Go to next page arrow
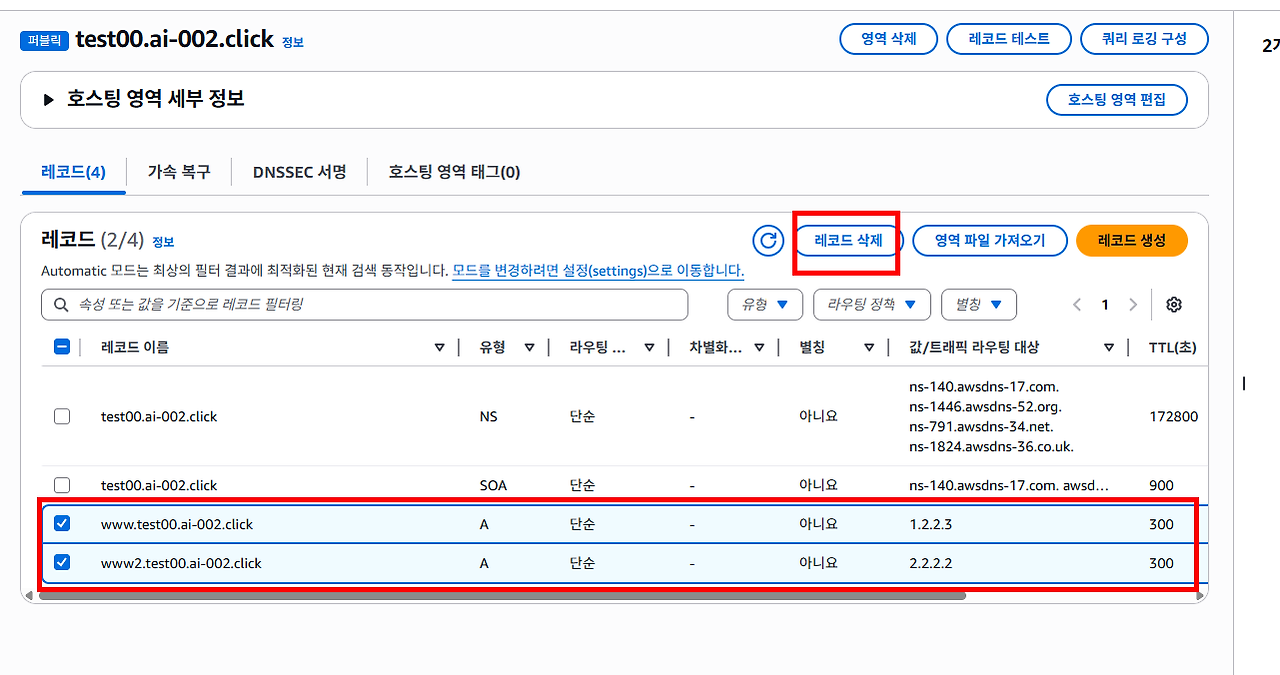Screen dimensions: 1280x675 tap(1133, 305)
